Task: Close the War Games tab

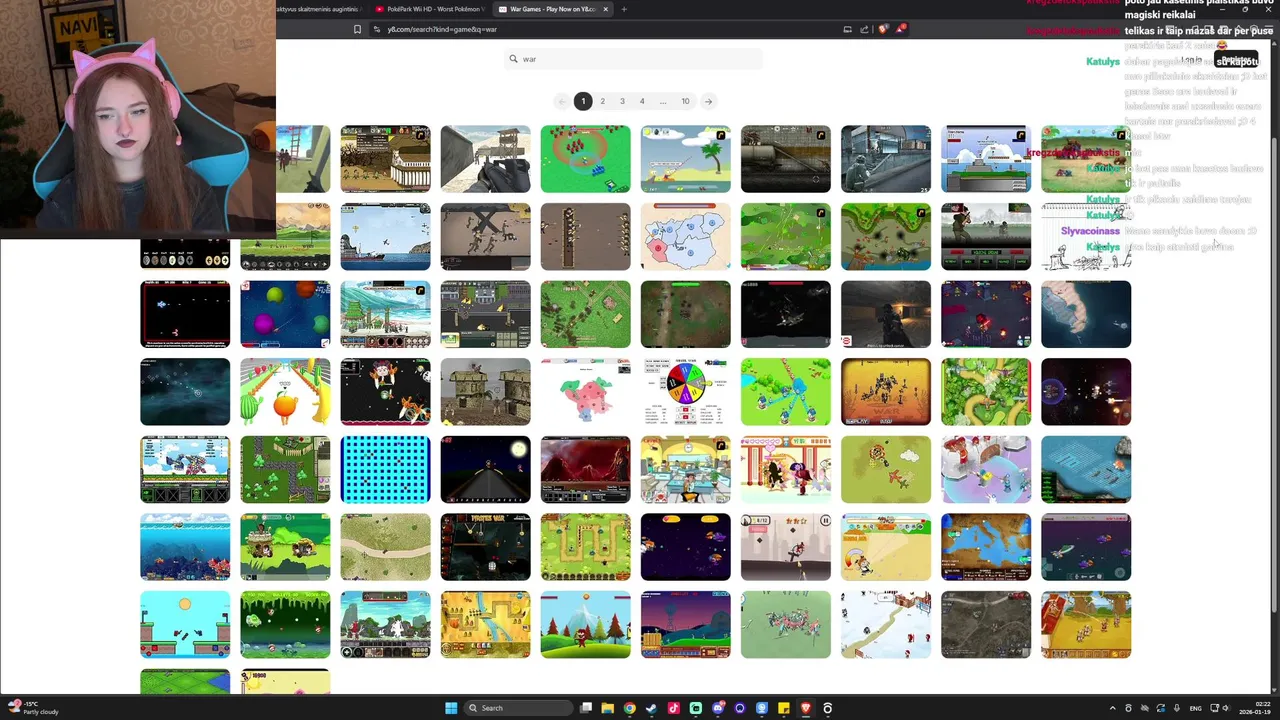Action: pos(605,9)
